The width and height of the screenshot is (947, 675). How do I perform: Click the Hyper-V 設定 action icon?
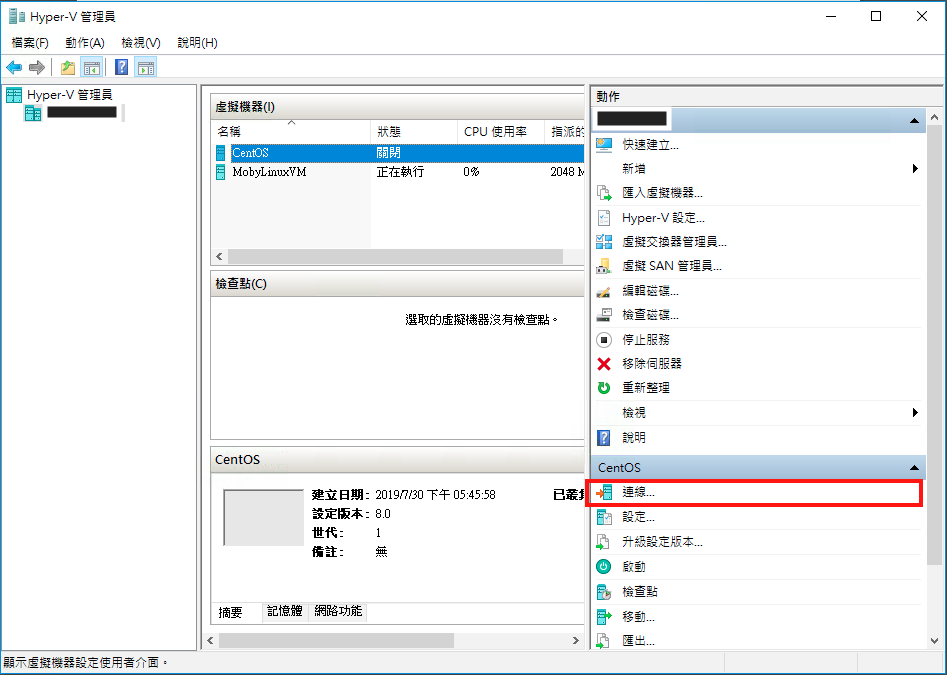[604, 218]
